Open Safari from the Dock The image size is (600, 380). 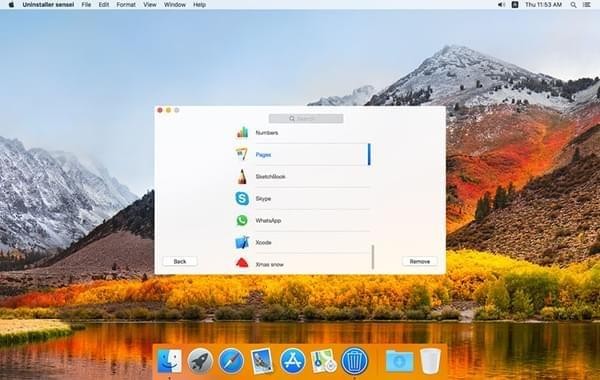[x=231, y=361]
